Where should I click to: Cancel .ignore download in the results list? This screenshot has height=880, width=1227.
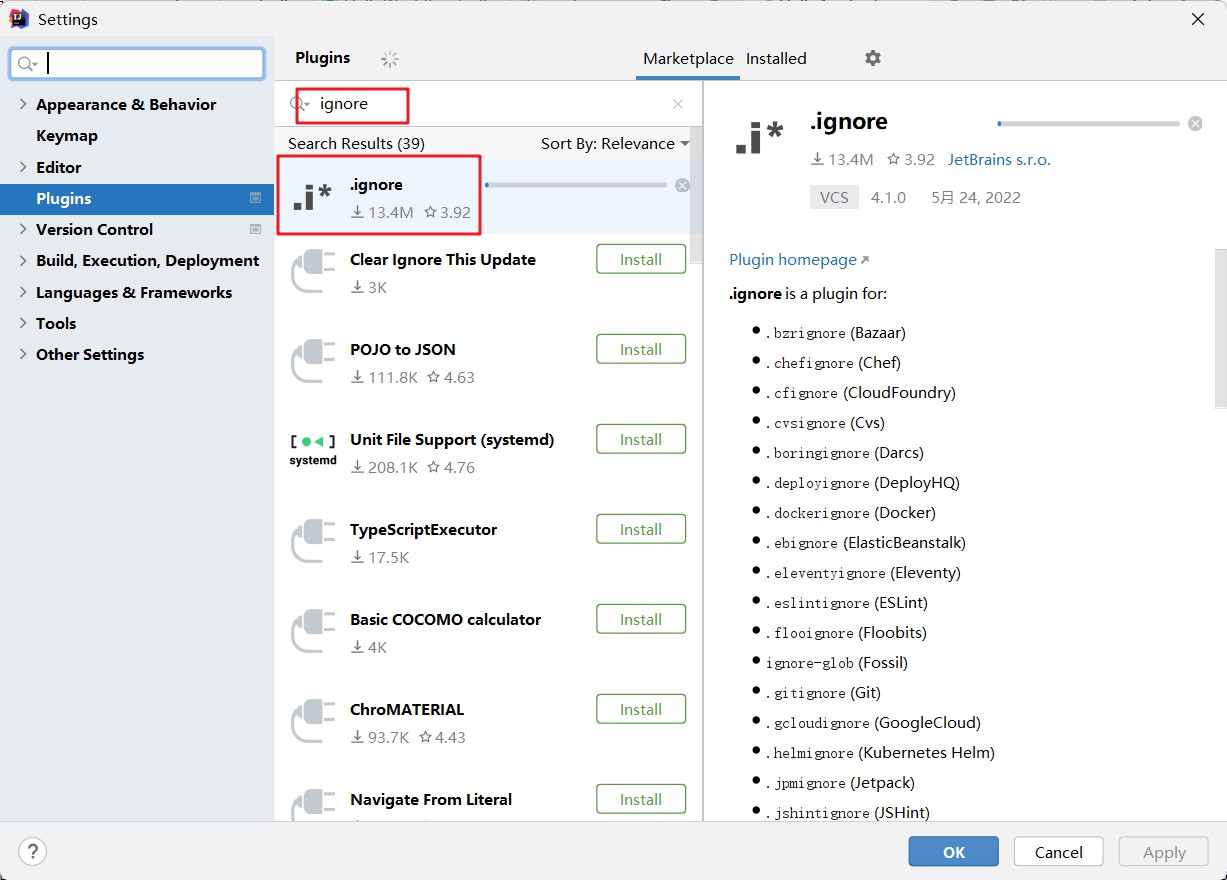[682, 185]
